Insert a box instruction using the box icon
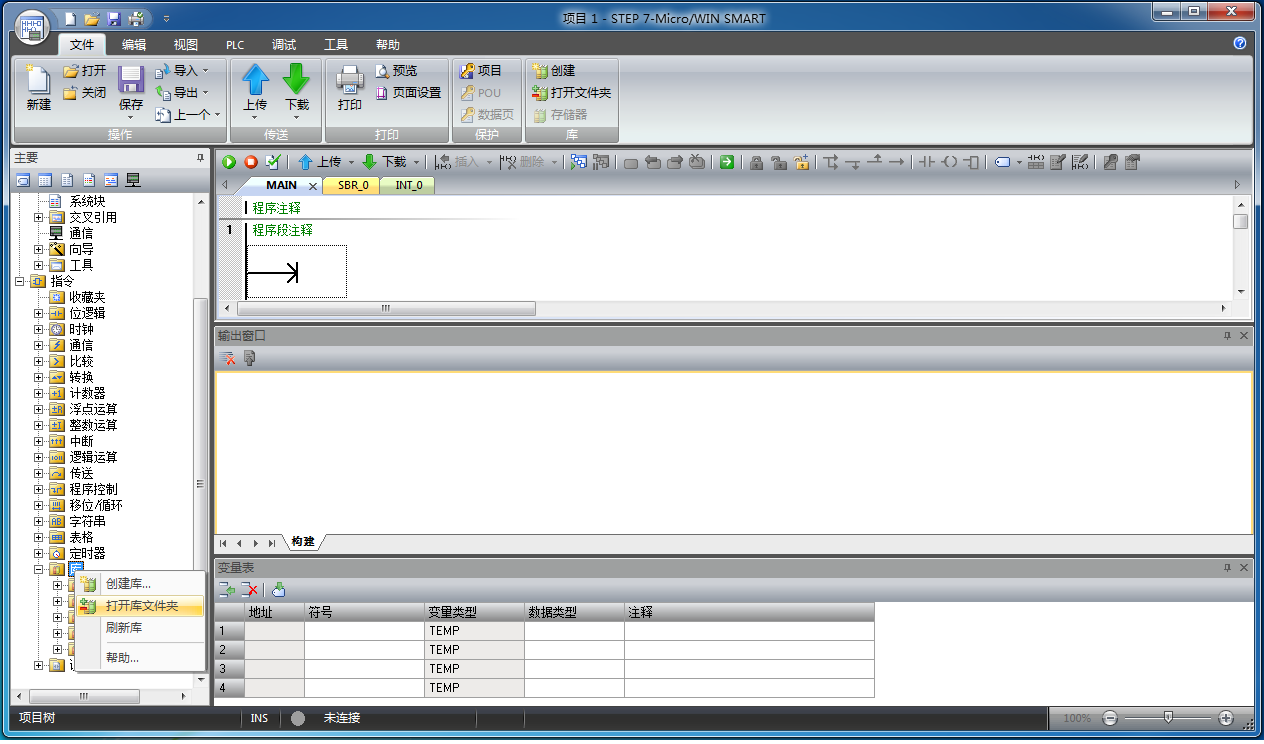The image size is (1264, 744). (970, 162)
